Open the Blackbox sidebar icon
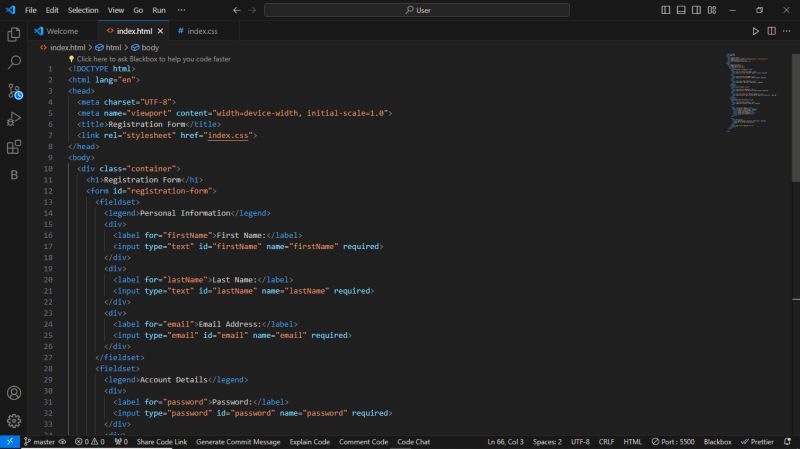 coord(14,175)
